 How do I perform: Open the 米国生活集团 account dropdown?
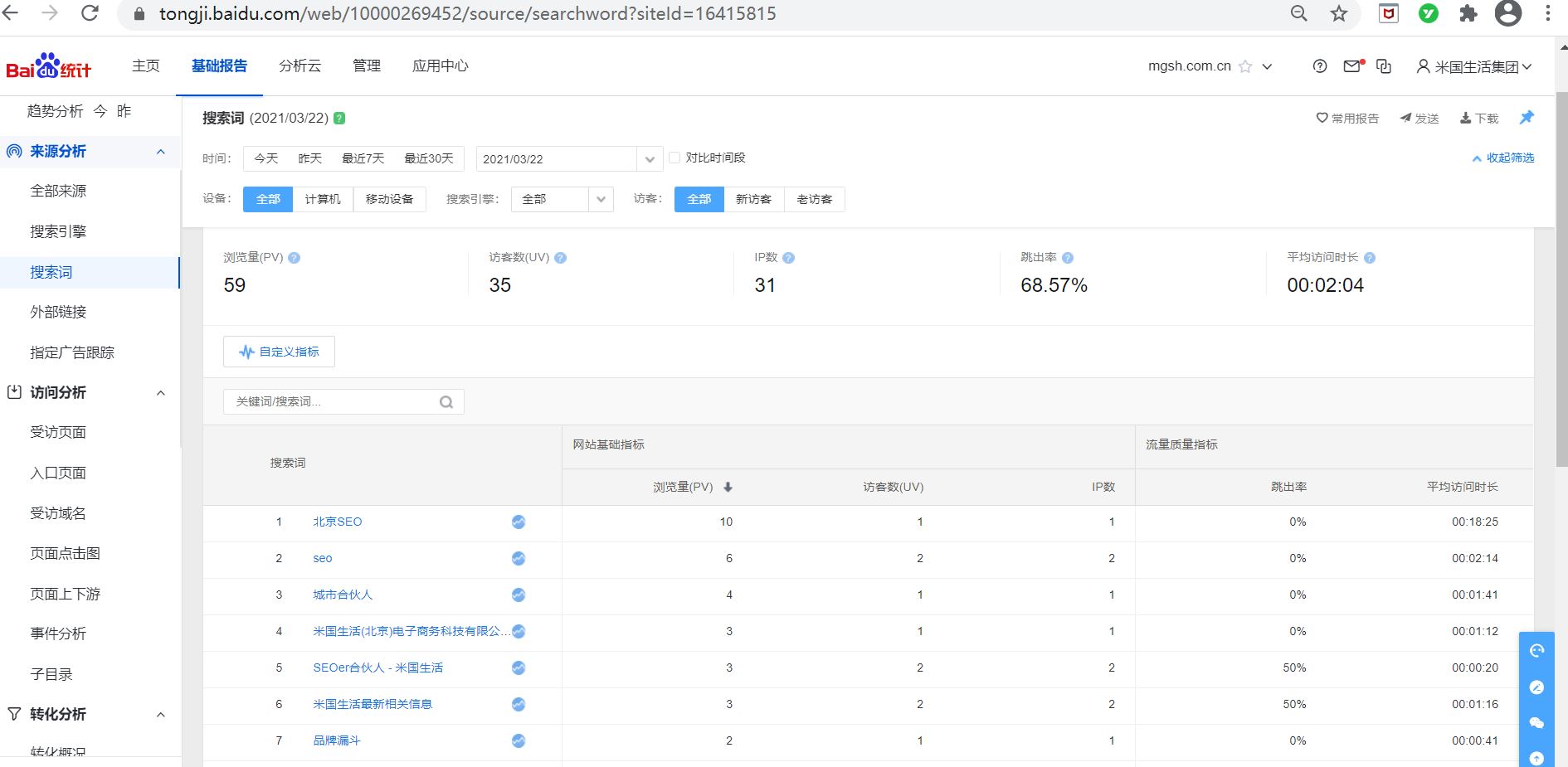[1474, 66]
